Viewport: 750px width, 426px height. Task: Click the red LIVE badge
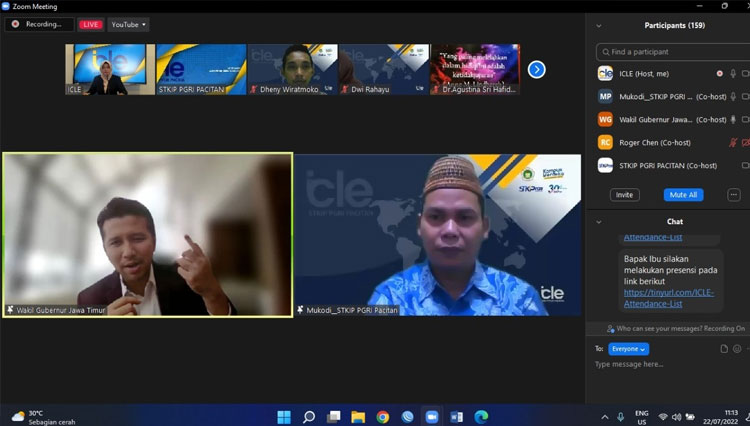coord(92,24)
